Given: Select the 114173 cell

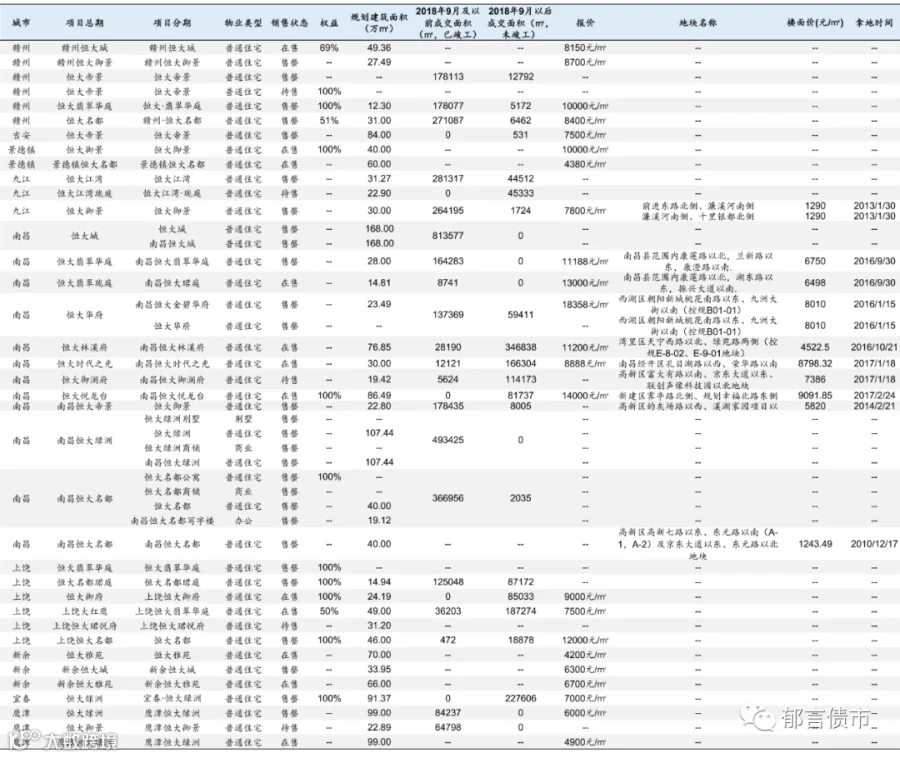Looking at the screenshot, I should click(x=521, y=380).
